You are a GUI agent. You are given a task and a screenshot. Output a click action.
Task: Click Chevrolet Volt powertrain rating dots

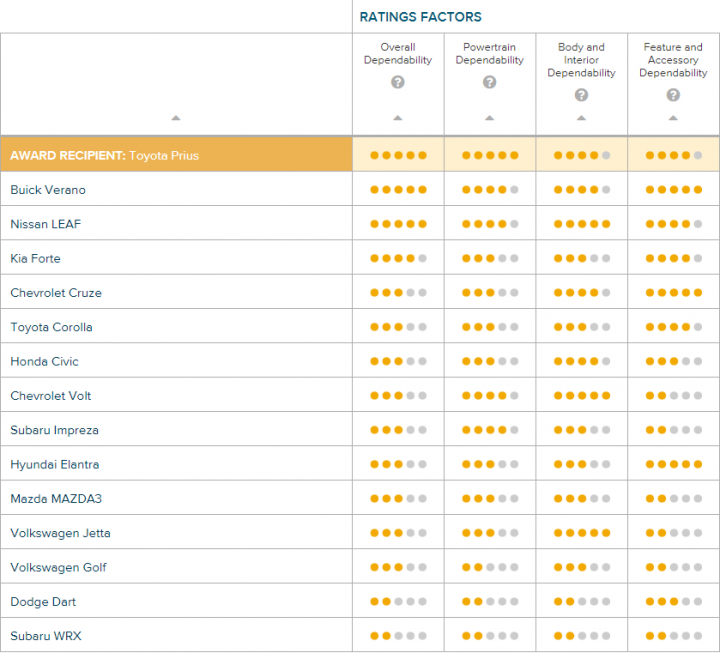click(490, 396)
